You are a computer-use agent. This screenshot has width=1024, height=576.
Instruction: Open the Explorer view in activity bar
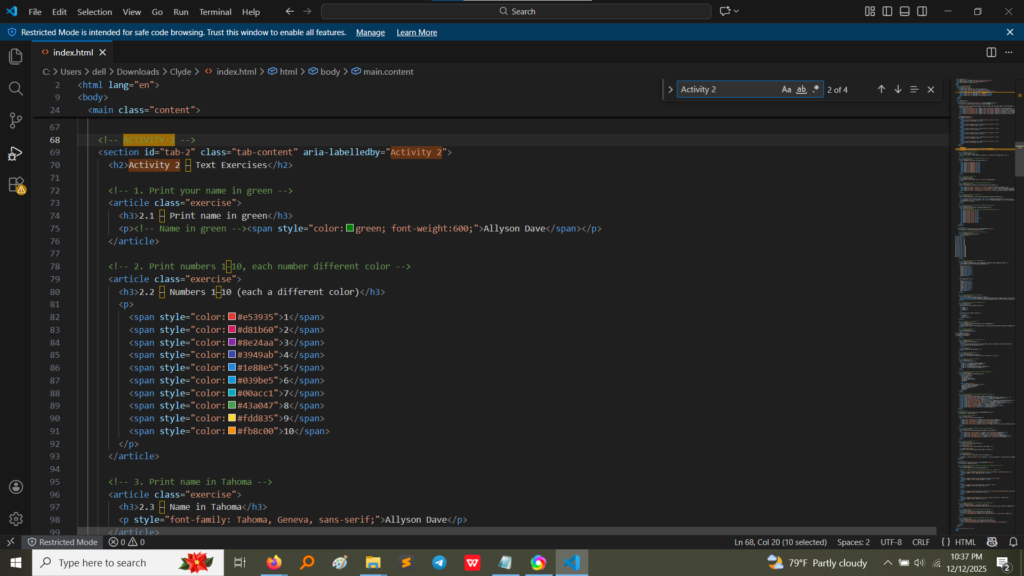coord(15,57)
